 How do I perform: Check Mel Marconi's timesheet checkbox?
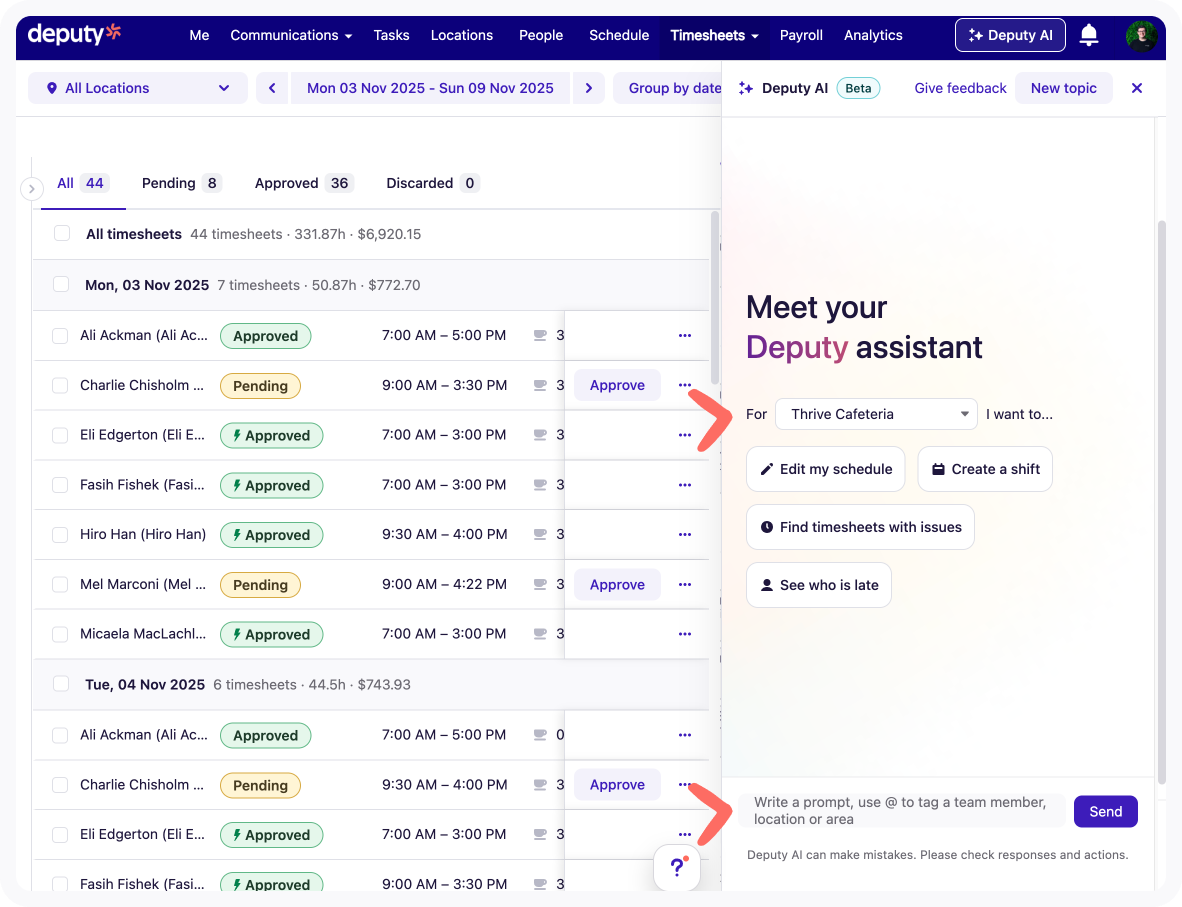pyautogui.click(x=60, y=585)
